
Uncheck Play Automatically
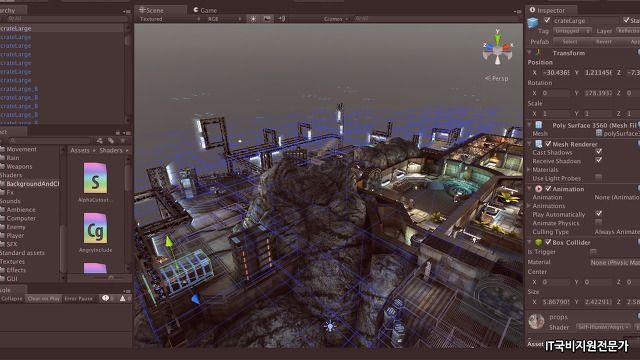pyautogui.click(x=599, y=213)
